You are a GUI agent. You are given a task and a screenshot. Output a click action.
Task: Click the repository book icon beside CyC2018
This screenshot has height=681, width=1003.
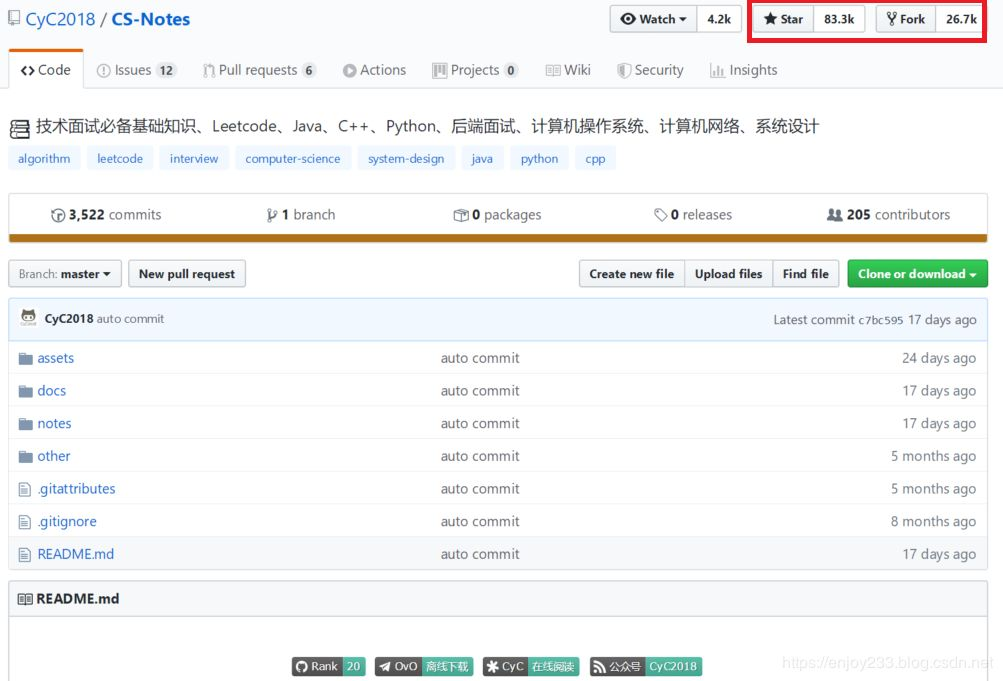(x=14, y=18)
